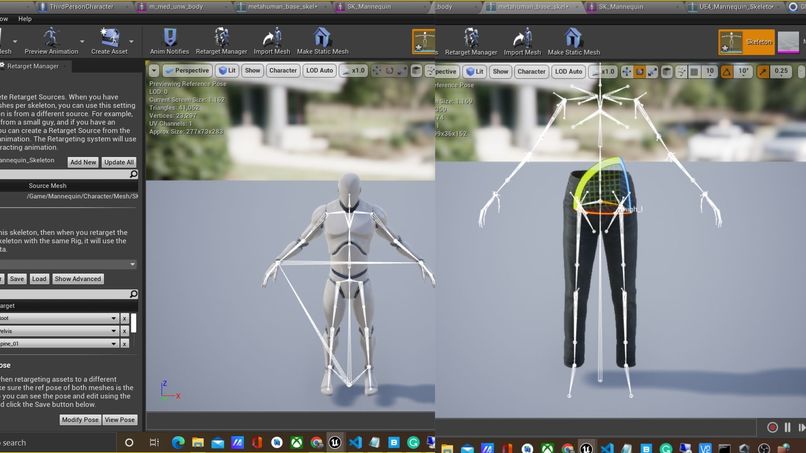This screenshot has height=453, width=806.
Task: Open scale snap 0.25 dropdown
Action: point(781,72)
